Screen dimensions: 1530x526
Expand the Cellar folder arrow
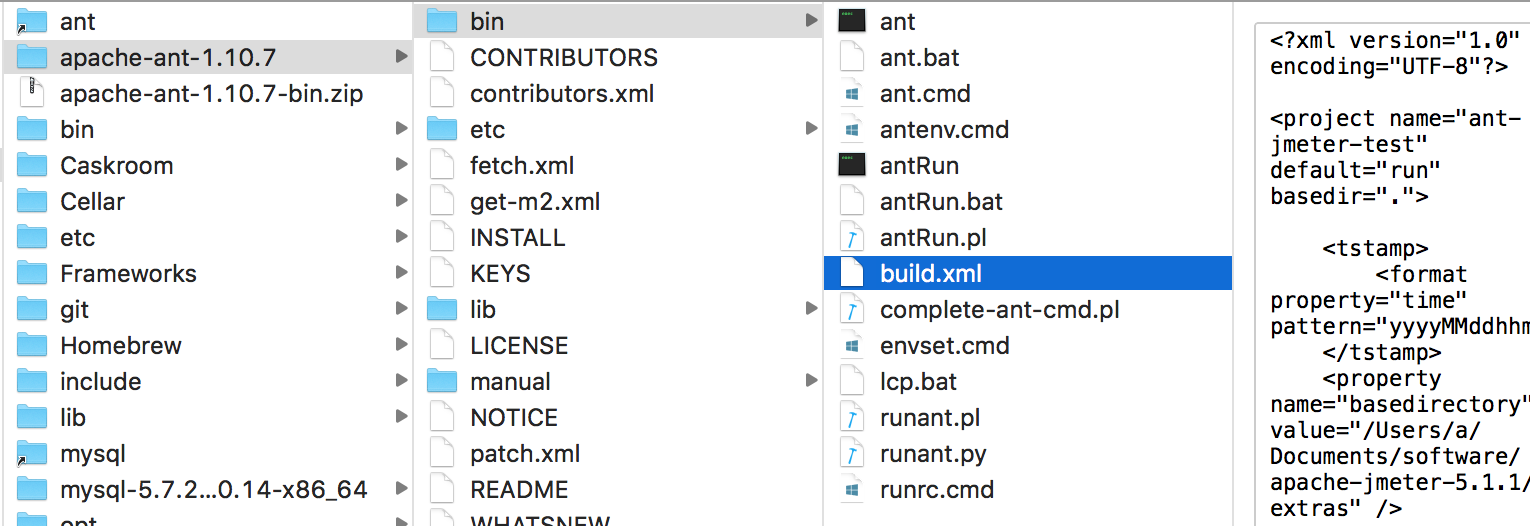pyautogui.click(x=400, y=201)
